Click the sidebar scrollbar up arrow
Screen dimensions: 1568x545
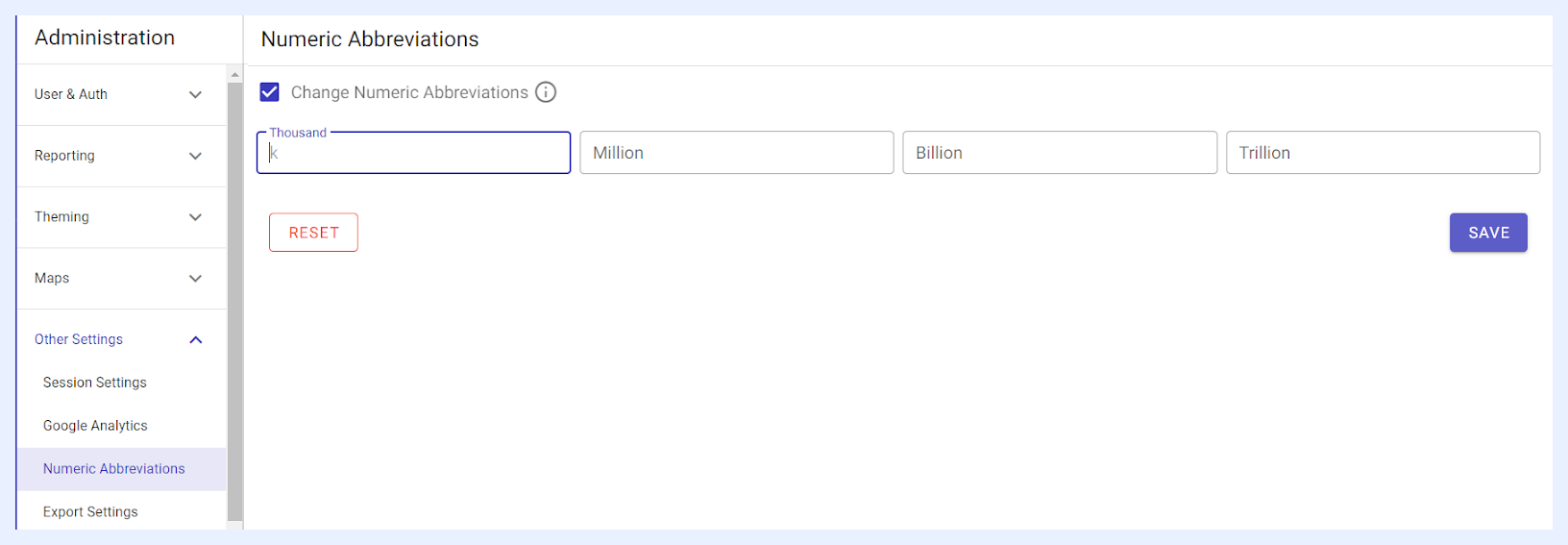tap(235, 74)
